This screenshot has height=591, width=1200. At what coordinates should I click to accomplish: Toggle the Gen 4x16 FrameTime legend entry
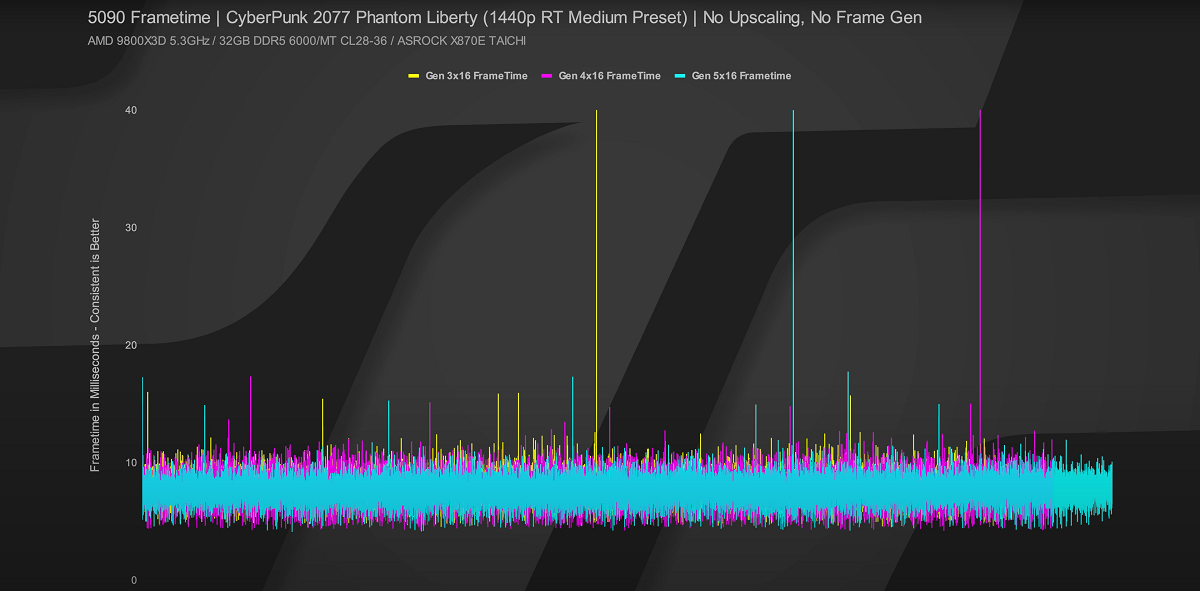(x=600, y=76)
